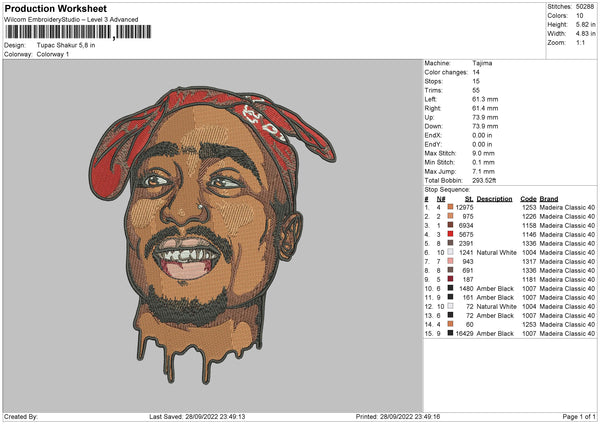Screen dimensions: 600x424
Task: Click the Trims value 55
Action: (476, 90)
